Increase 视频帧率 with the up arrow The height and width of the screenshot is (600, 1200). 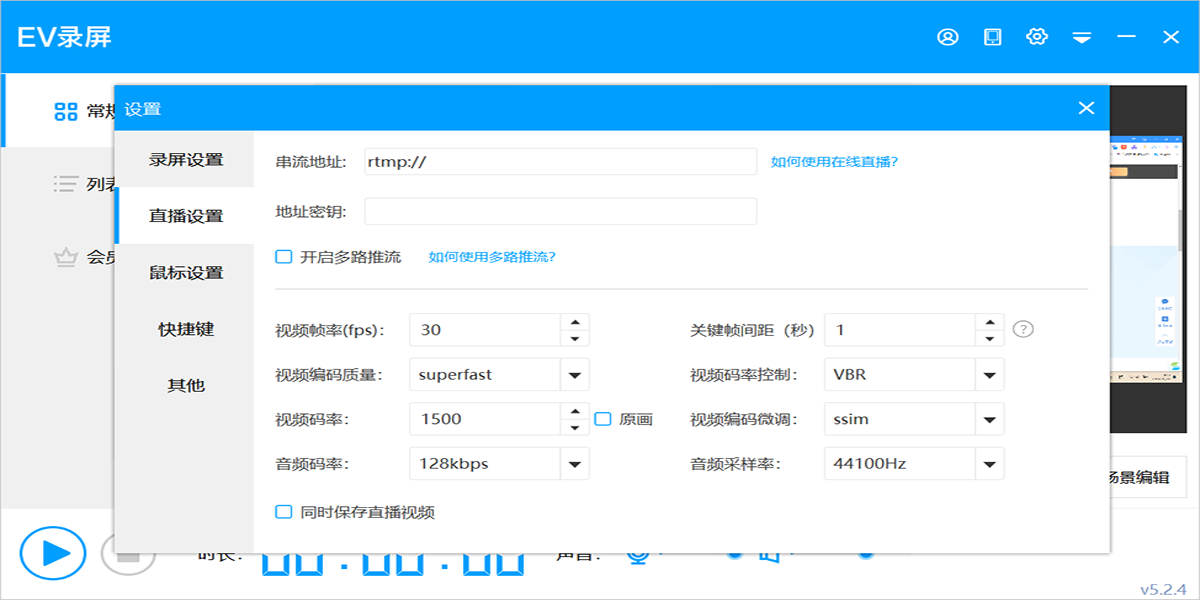click(574, 322)
